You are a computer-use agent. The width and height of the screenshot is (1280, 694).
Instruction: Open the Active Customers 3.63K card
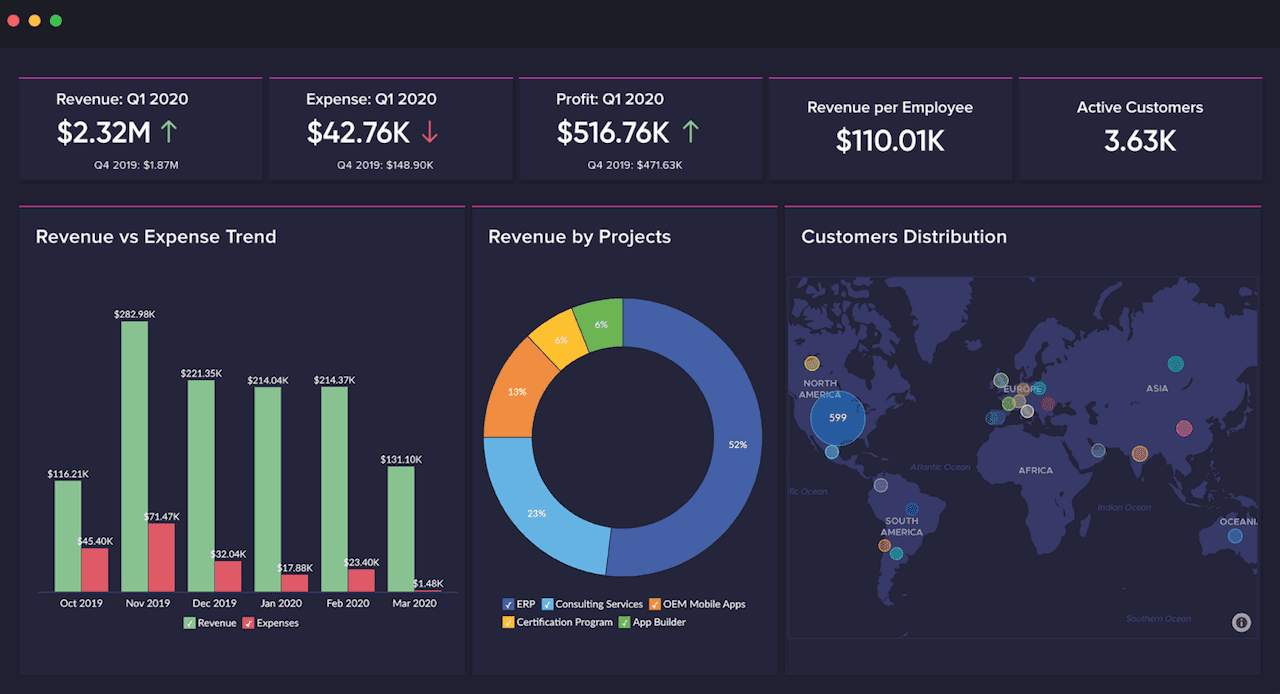[1139, 128]
